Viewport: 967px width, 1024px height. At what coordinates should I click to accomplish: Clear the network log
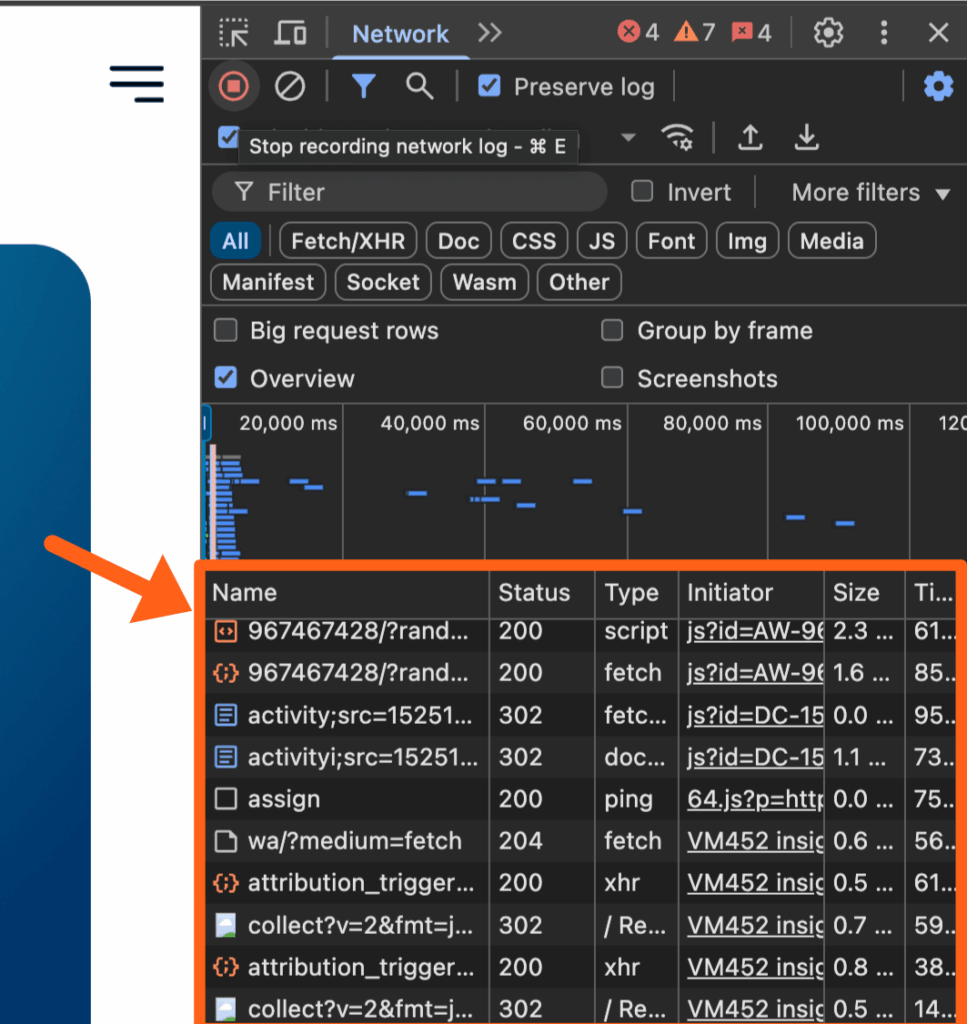[x=290, y=86]
